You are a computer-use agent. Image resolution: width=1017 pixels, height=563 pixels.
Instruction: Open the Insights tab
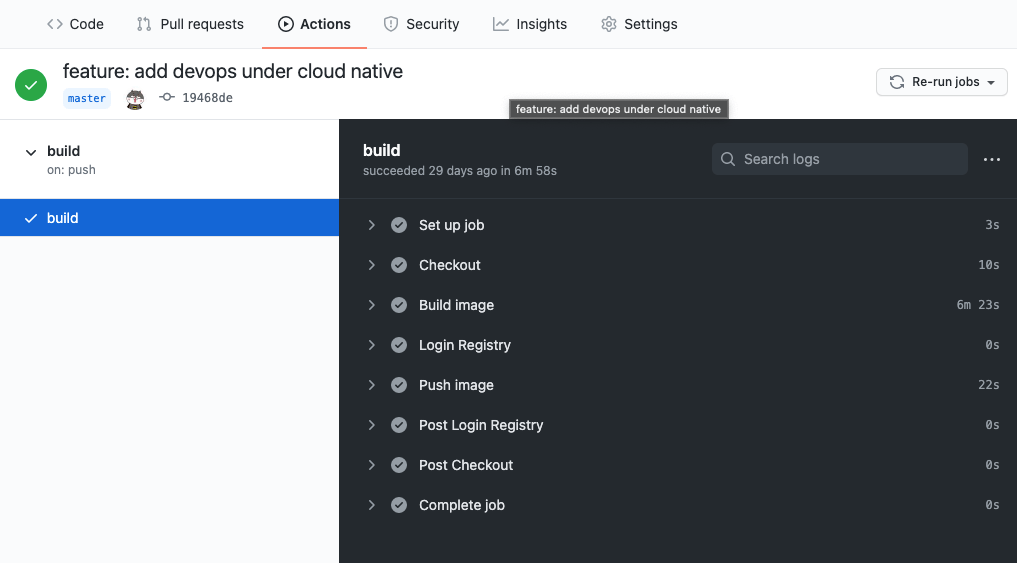(x=530, y=24)
